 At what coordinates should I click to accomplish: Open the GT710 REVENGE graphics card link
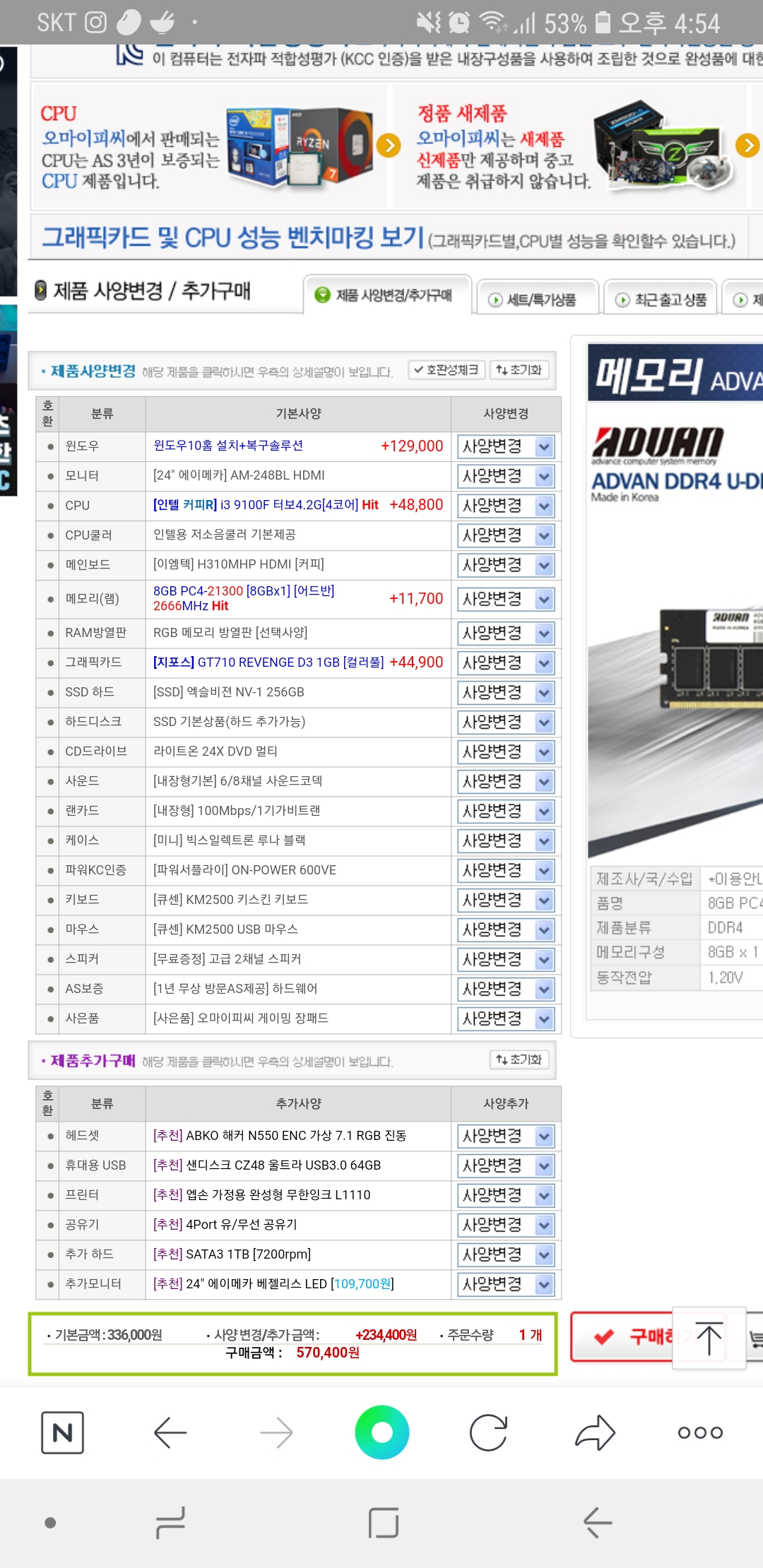pyautogui.click(x=268, y=663)
